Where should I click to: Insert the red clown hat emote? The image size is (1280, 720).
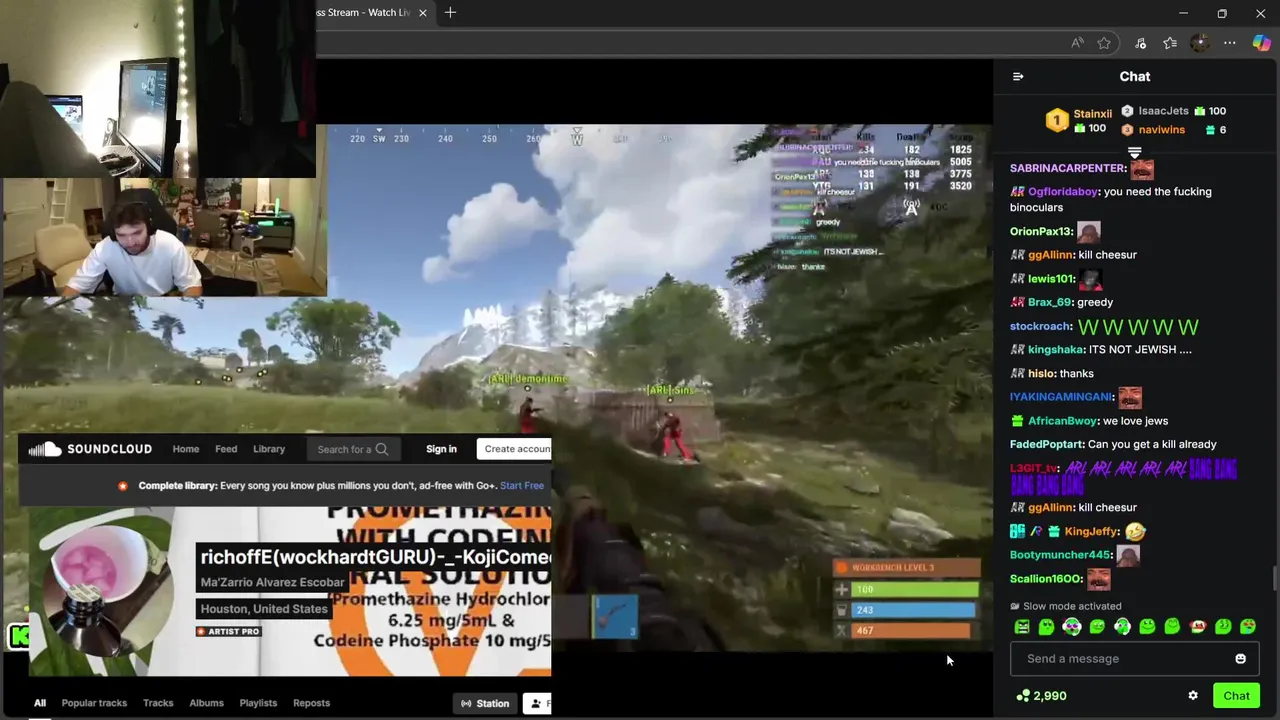coord(1198,627)
